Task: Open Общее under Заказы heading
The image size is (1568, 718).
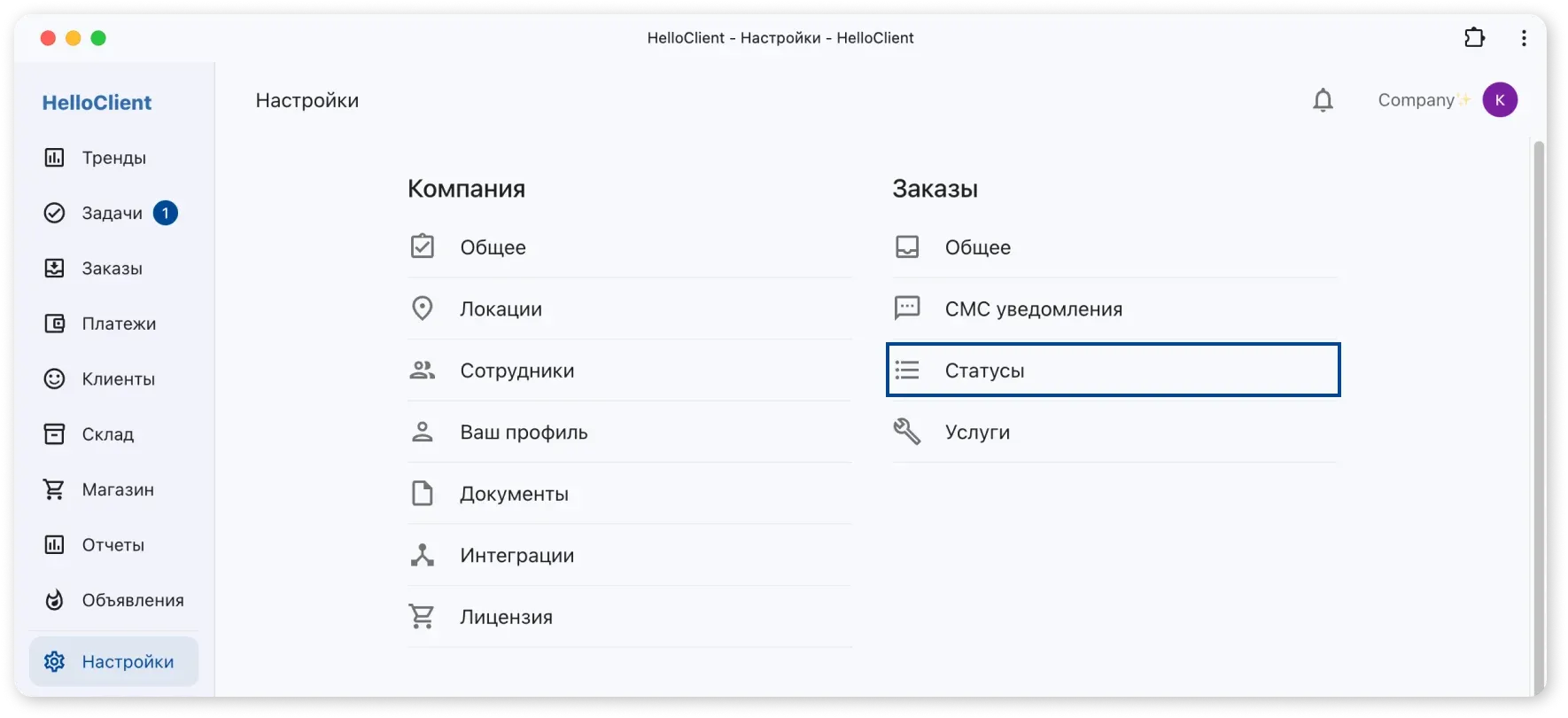Action: (x=1114, y=247)
